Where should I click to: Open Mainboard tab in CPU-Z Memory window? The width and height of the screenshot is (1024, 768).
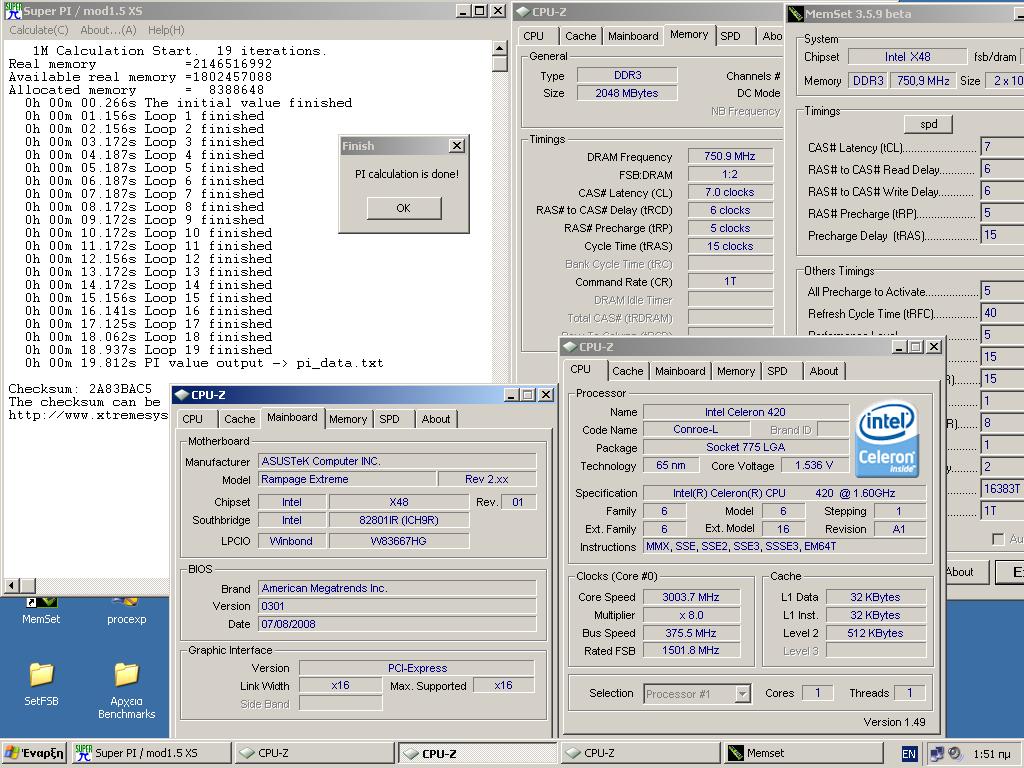[x=633, y=36]
